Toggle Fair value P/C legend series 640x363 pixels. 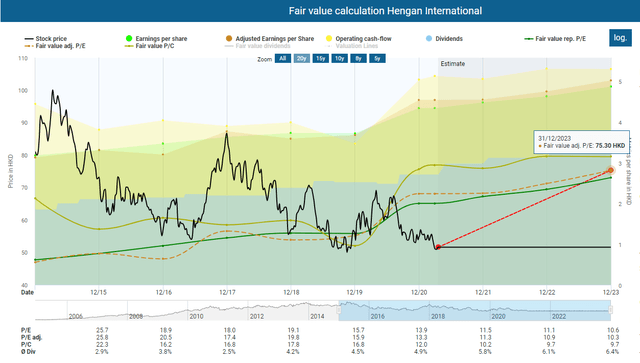point(150,46)
